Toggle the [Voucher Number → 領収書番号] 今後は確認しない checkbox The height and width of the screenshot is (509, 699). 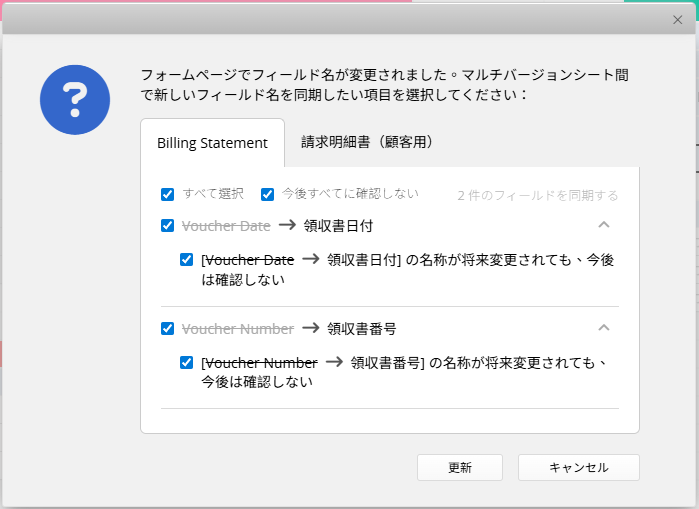click(x=187, y=362)
